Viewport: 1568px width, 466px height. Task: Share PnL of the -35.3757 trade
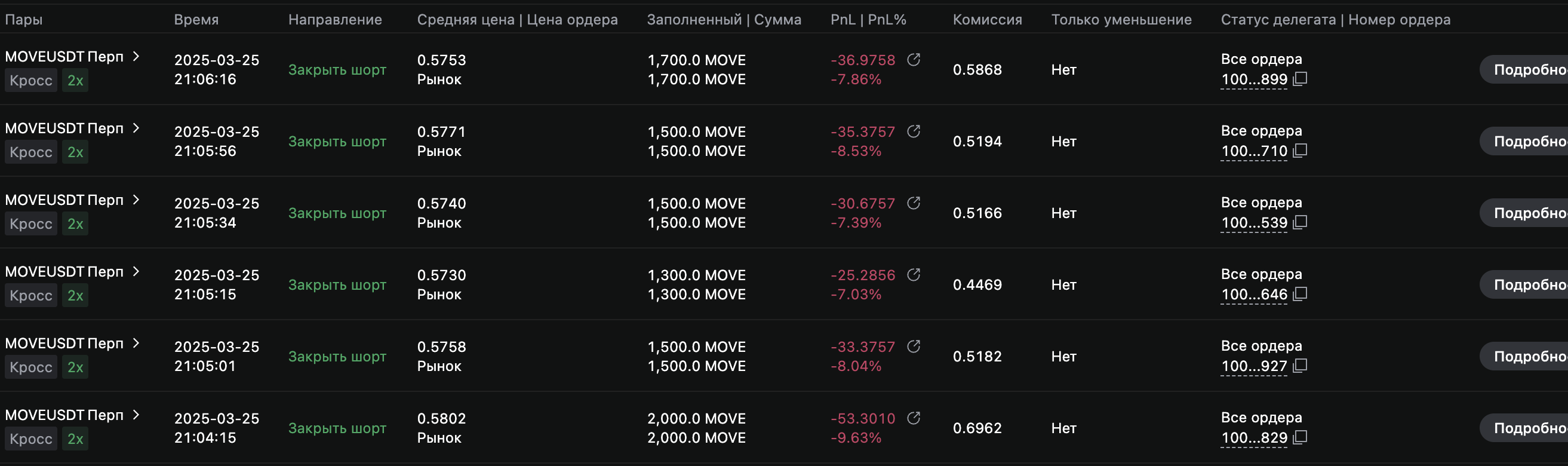[913, 131]
